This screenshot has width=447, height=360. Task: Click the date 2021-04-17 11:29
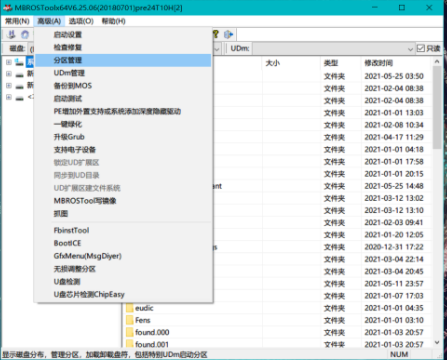pos(394,137)
